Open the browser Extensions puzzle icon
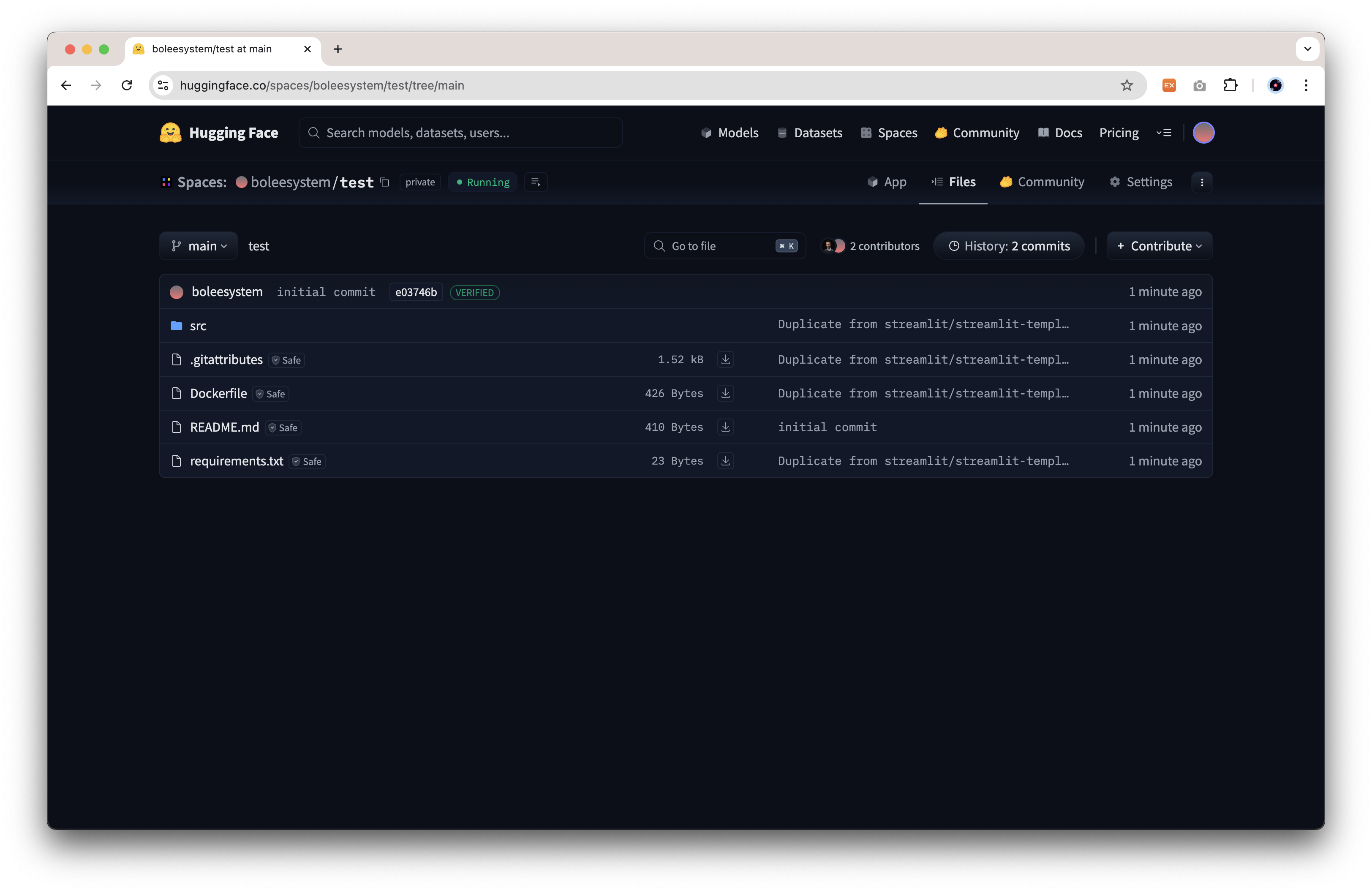 (x=1230, y=85)
